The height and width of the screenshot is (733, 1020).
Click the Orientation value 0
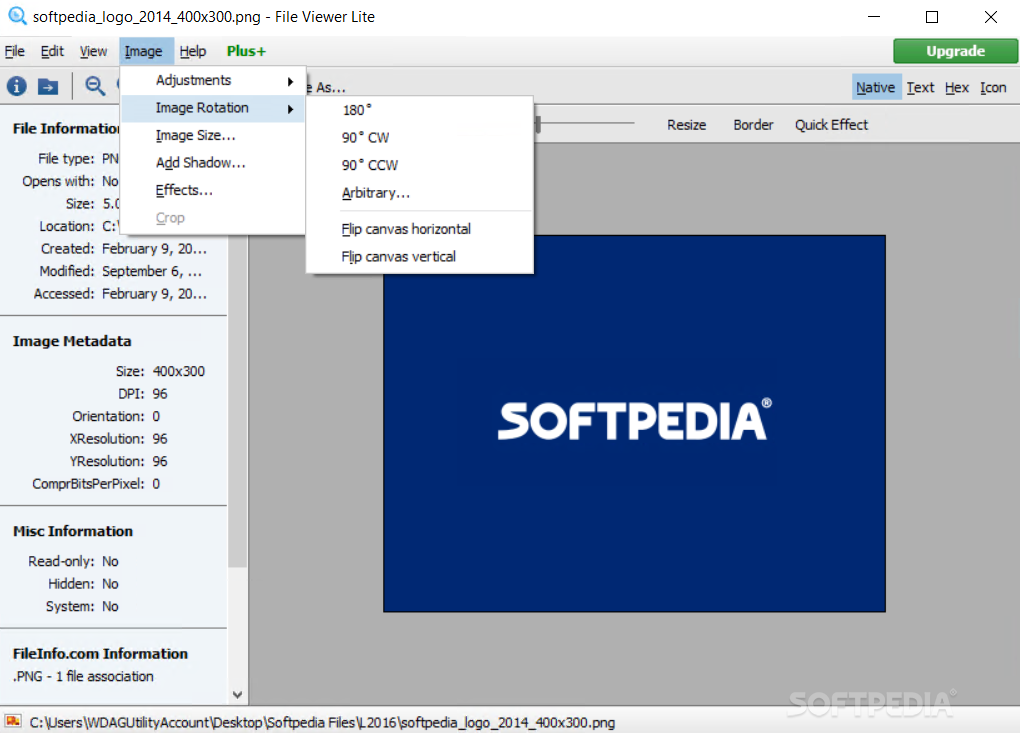coord(156,416)
